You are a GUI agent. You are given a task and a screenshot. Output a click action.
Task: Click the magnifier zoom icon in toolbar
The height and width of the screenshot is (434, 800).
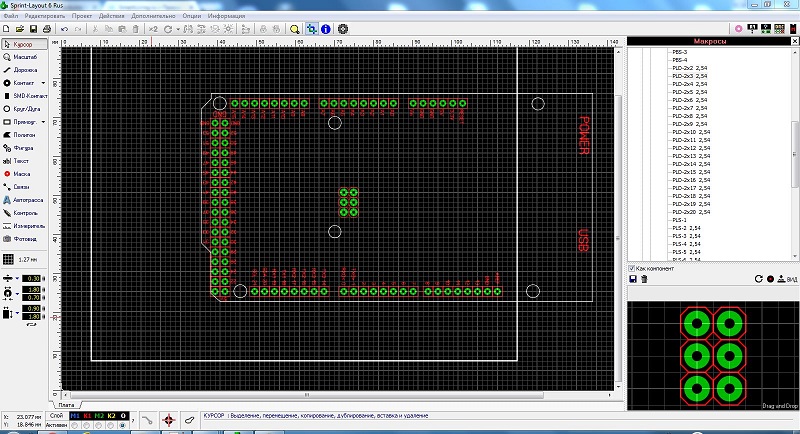pos(295,29)
